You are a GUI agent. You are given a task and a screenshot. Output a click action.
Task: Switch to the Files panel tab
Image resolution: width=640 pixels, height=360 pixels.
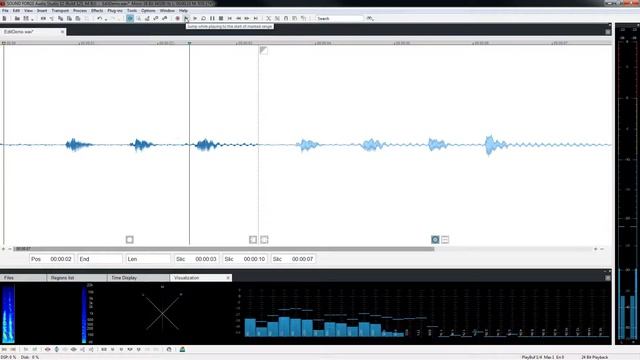[23, 278]
